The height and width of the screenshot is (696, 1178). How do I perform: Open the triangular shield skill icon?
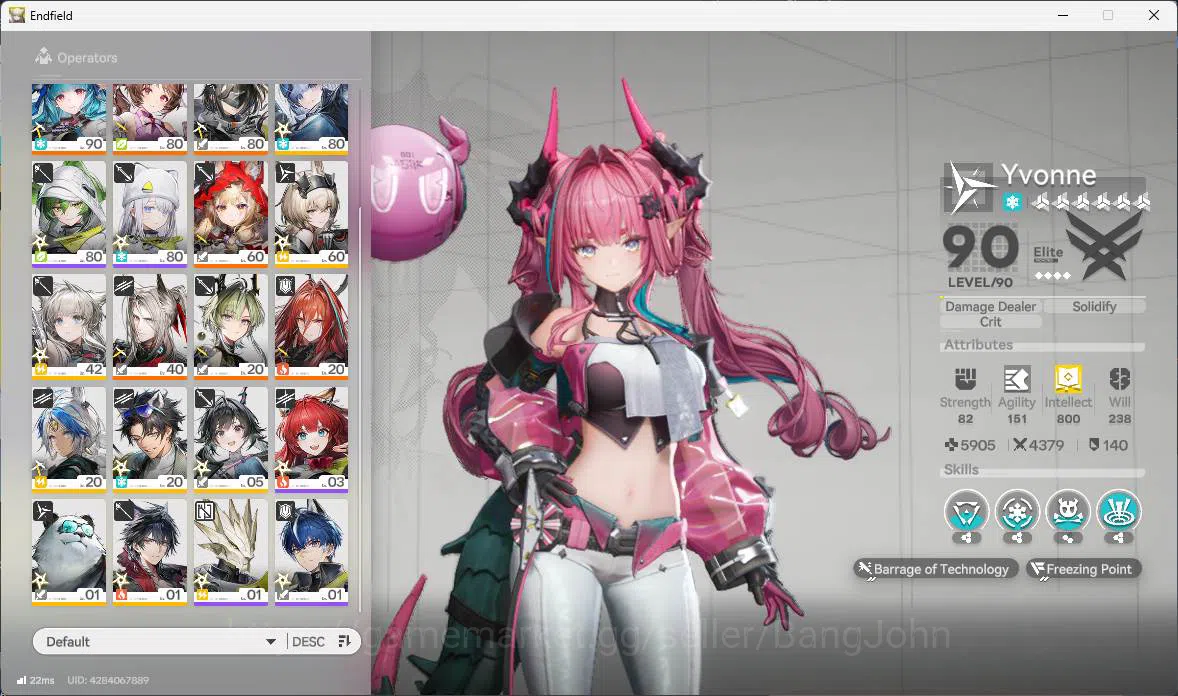[967, 512]
